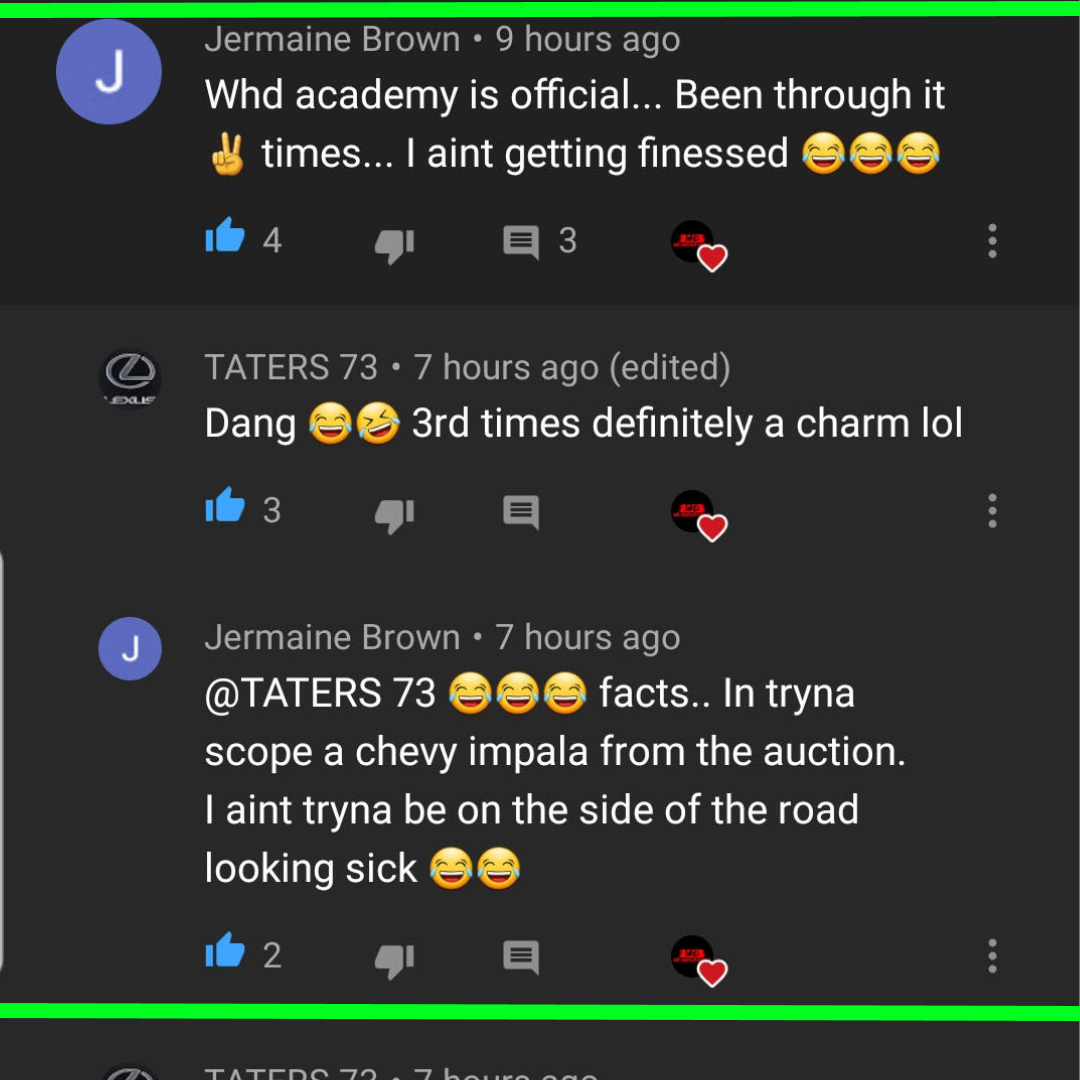This screenshot has height=1080, width=1080.
Task: Open Jermaine Brown's large profile avatar
Action: pos(109,72)
